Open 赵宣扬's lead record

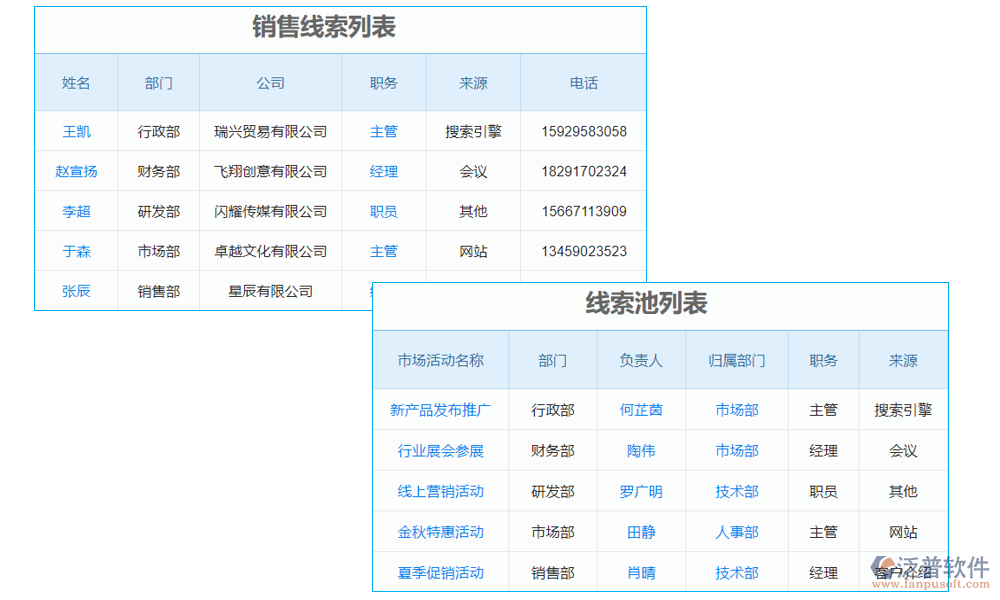tap(76, 171)
